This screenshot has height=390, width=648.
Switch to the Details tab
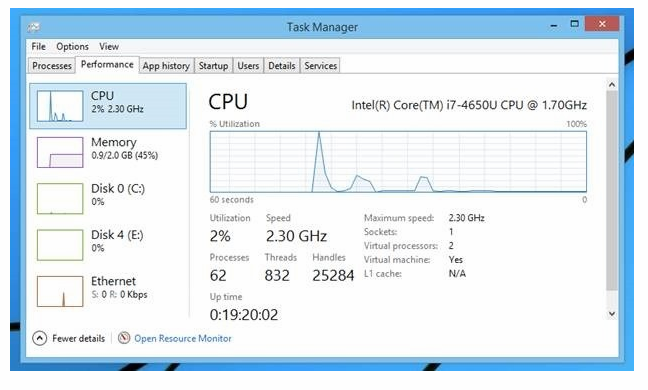[281, 66]
